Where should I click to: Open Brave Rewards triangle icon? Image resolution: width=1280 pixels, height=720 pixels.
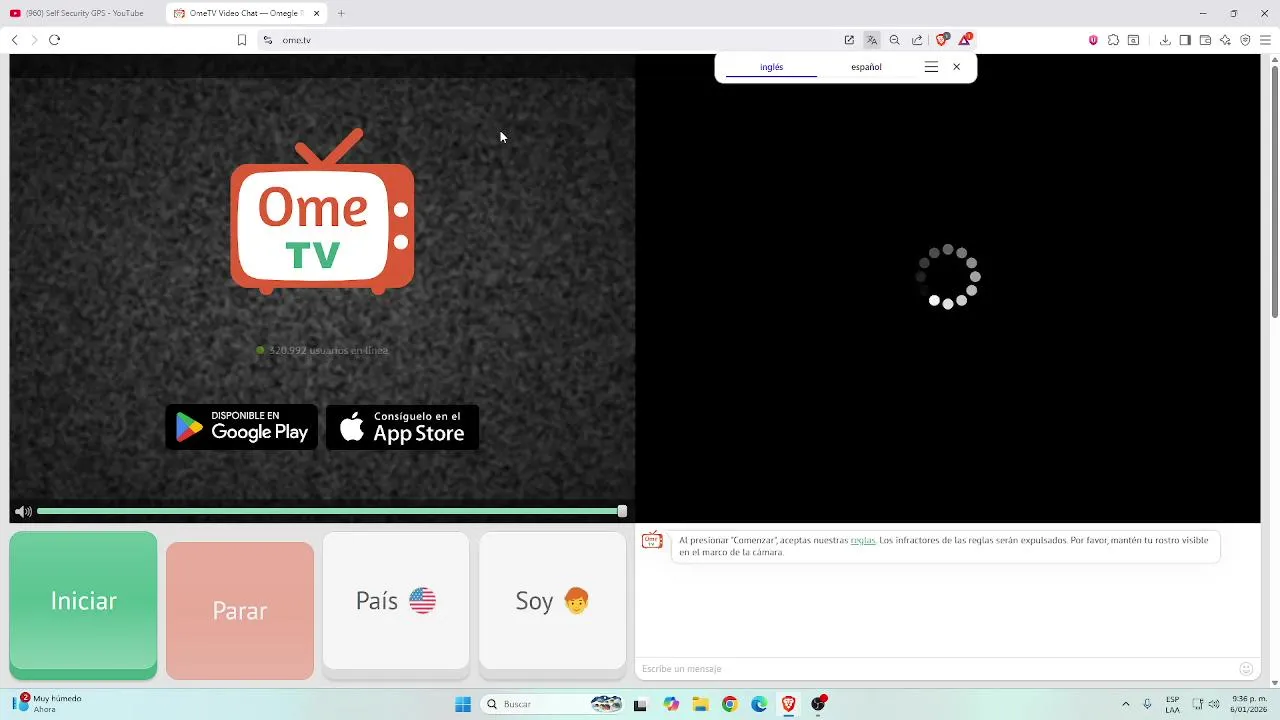coord(965,40)
